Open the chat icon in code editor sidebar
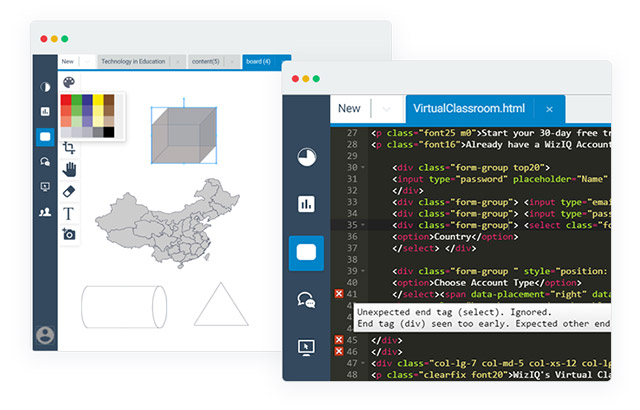The width and height of the screenshot is (640, 410). point(306,300)
